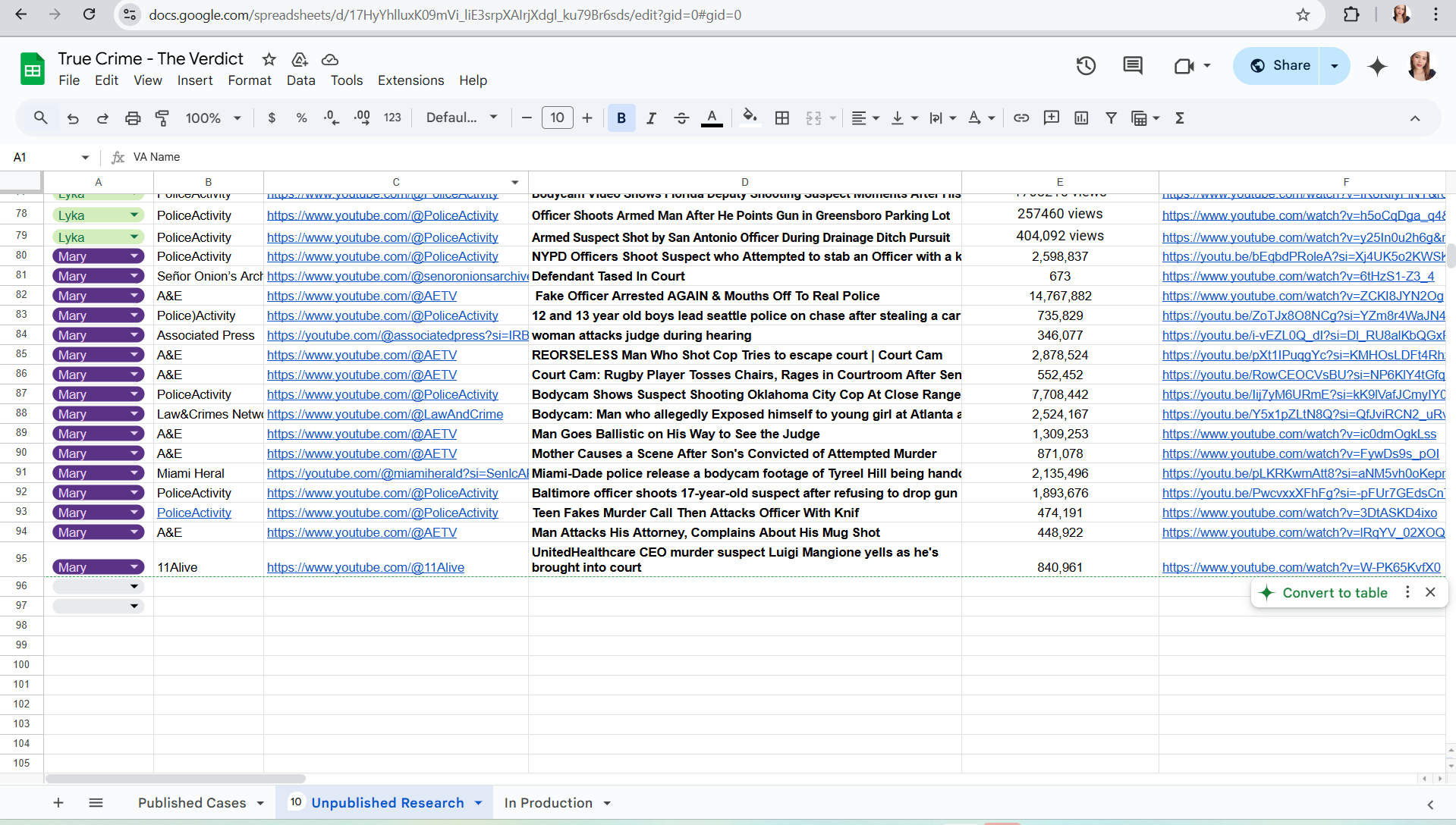Hide the toolbar menus with chevron
Screen dimensions: 1456x825
pos(1415,118)
